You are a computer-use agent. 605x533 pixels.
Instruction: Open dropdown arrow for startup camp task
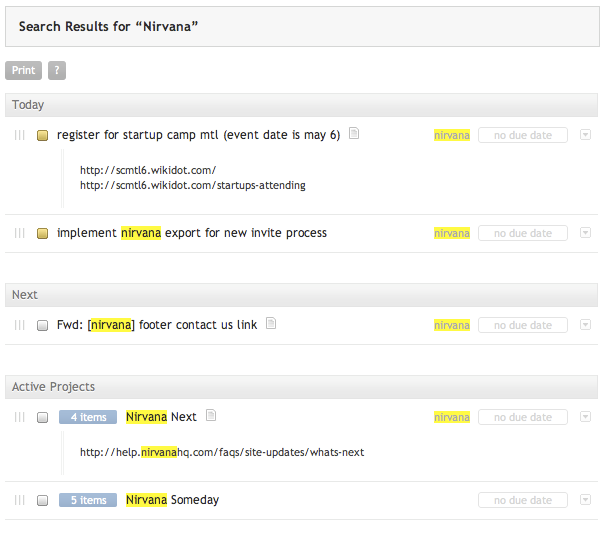pyautogui.click(x=585, y=135)
